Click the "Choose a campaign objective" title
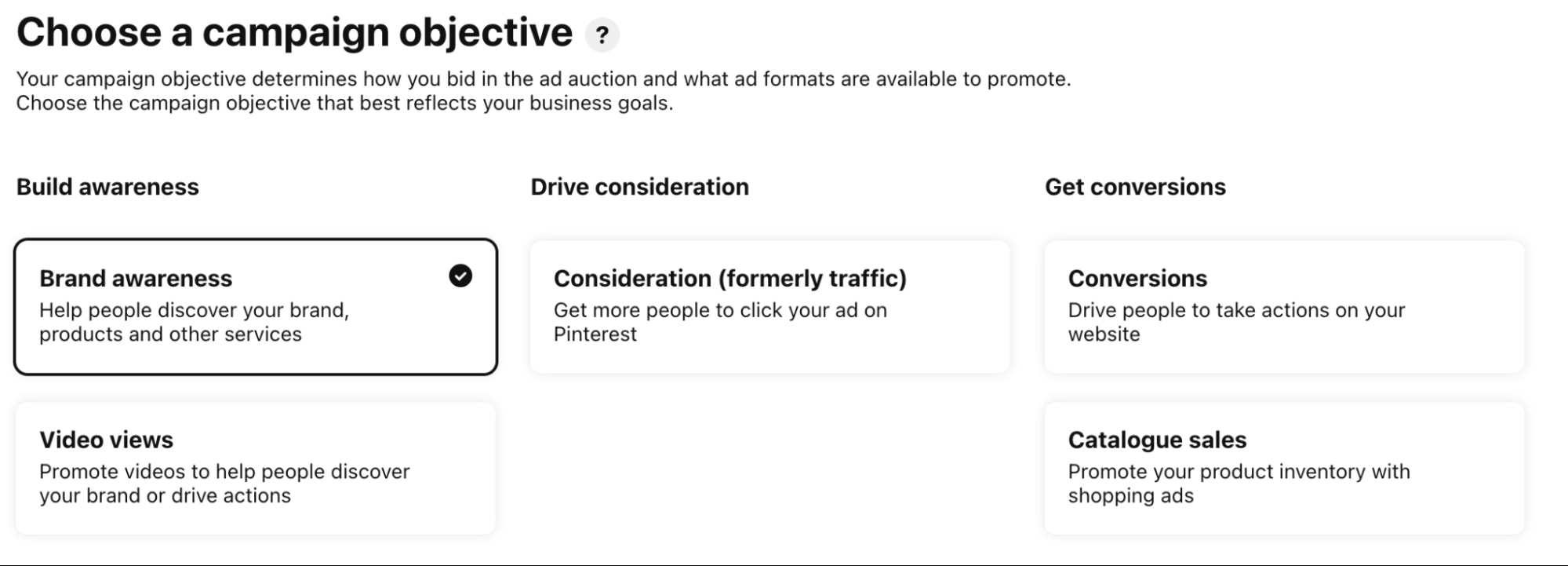This screenshot has height=566, width=1568. pyautogui.click(x=294, y=33)
